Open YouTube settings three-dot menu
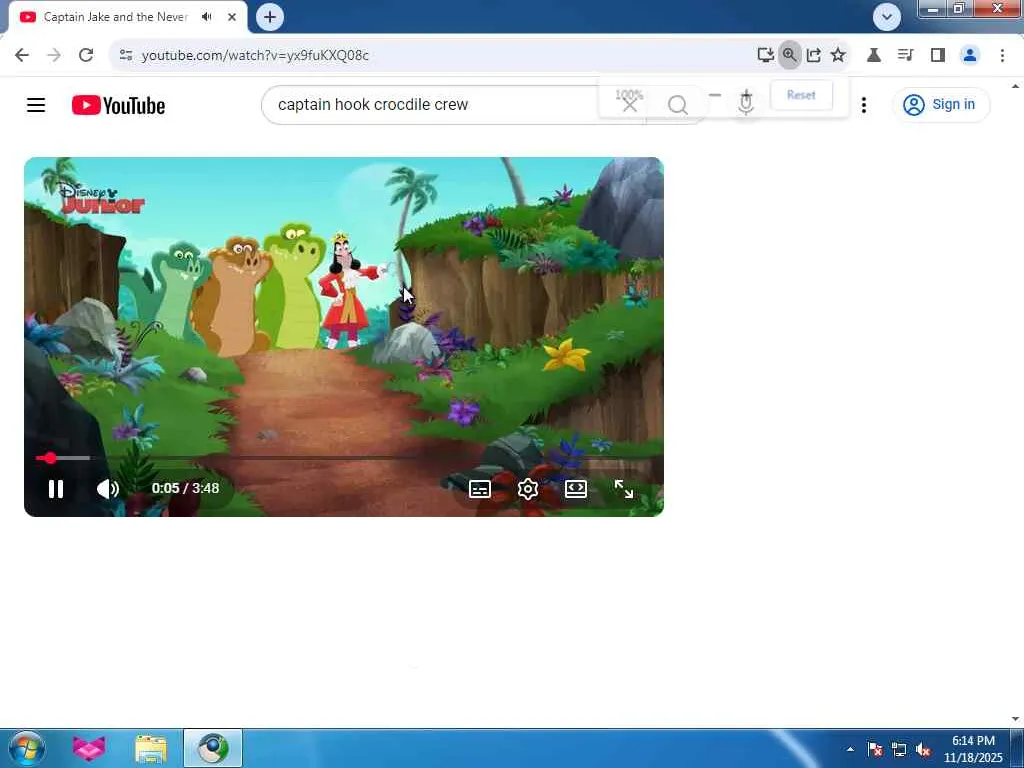This screenshot has width=1024, height=768. tap(863, 104)
